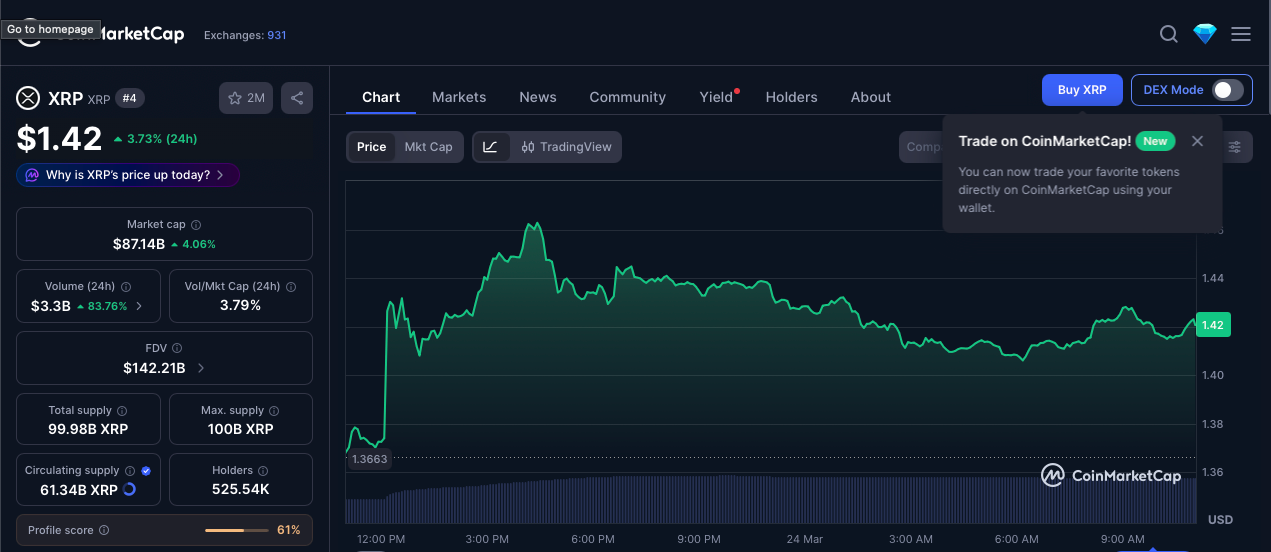Switch to TradingView chart mode
Viewport: 1271px width, 552px height.
pos(566,147)
